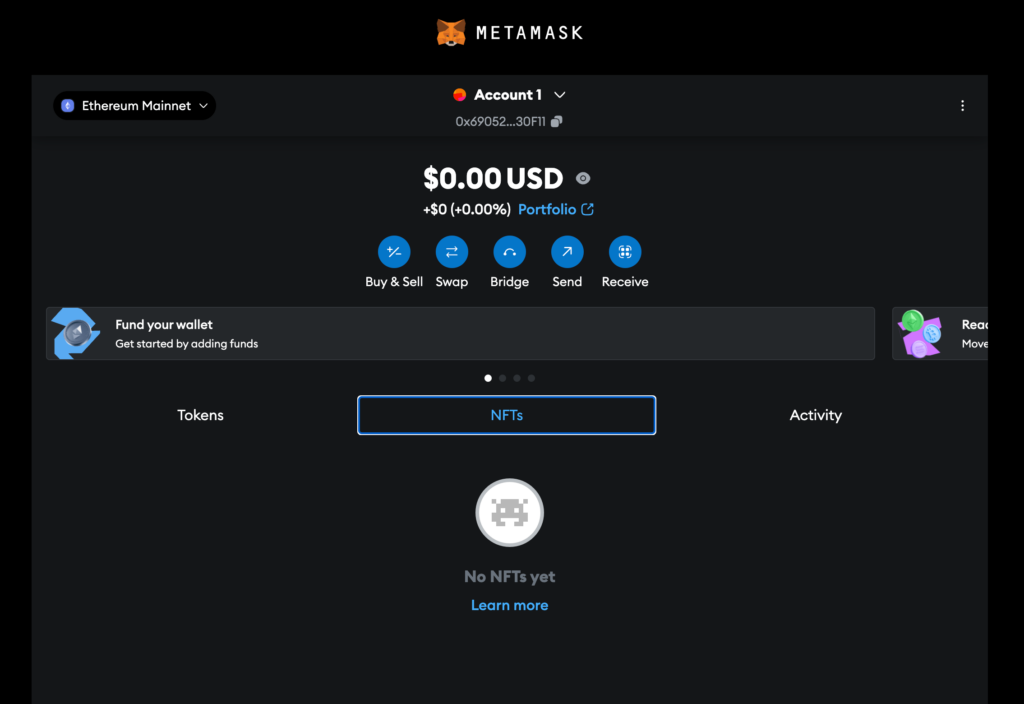This screenshot has width=1024, height=704.
Task: Click the 'Get started by adding funds' text
Action: point(187,344)
